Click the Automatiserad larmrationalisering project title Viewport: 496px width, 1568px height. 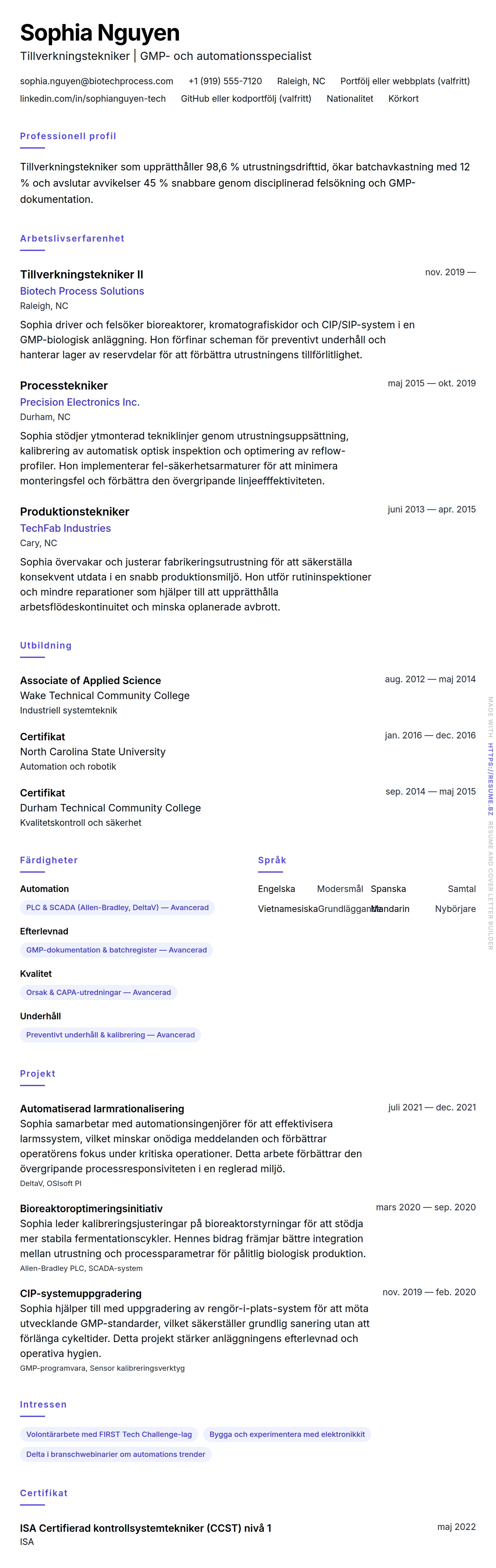[x=102, y=1109]
